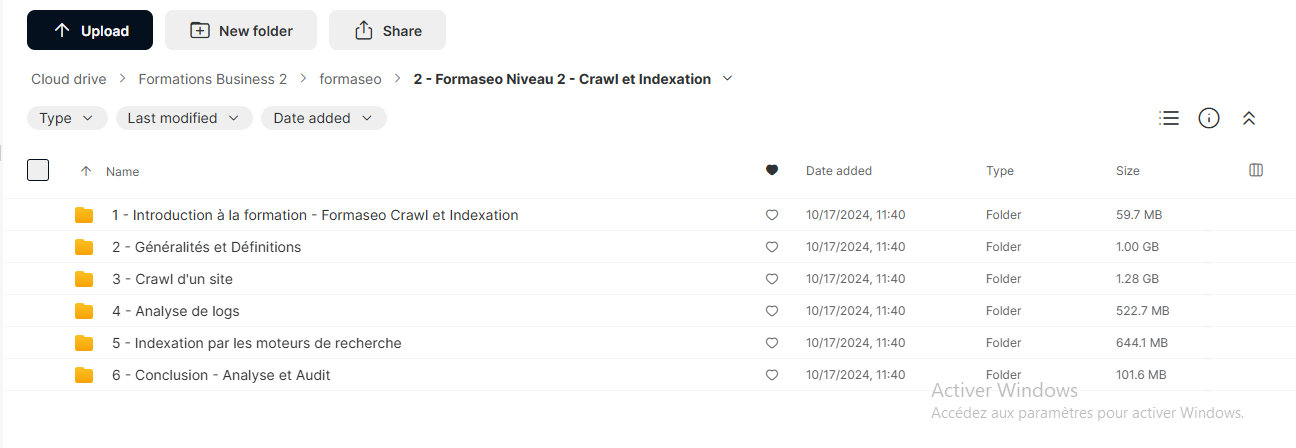Open the info panel icon
Screen dimensions: 1296x448
1209,118
